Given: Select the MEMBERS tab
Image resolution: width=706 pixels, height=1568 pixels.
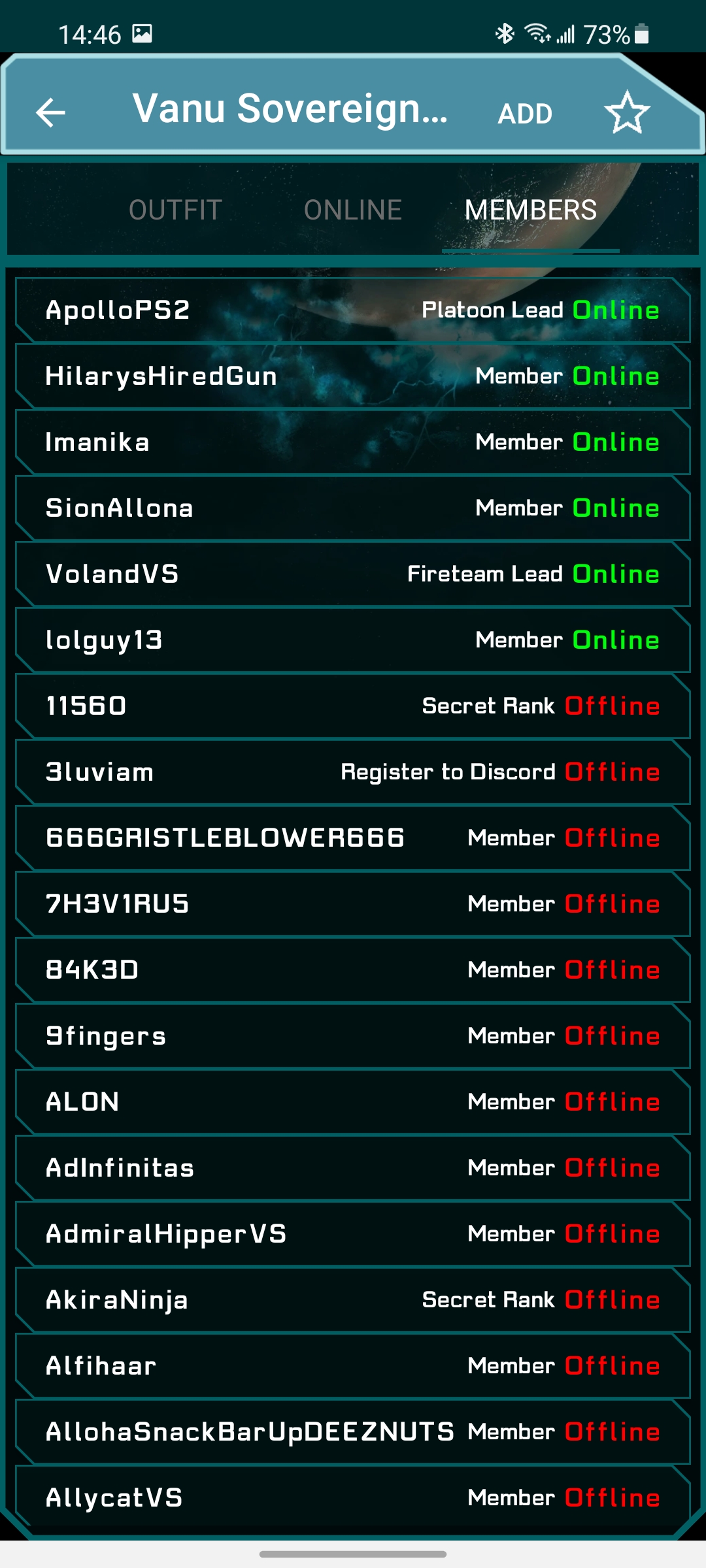Looking at the screenshot, I should [531, 210].
